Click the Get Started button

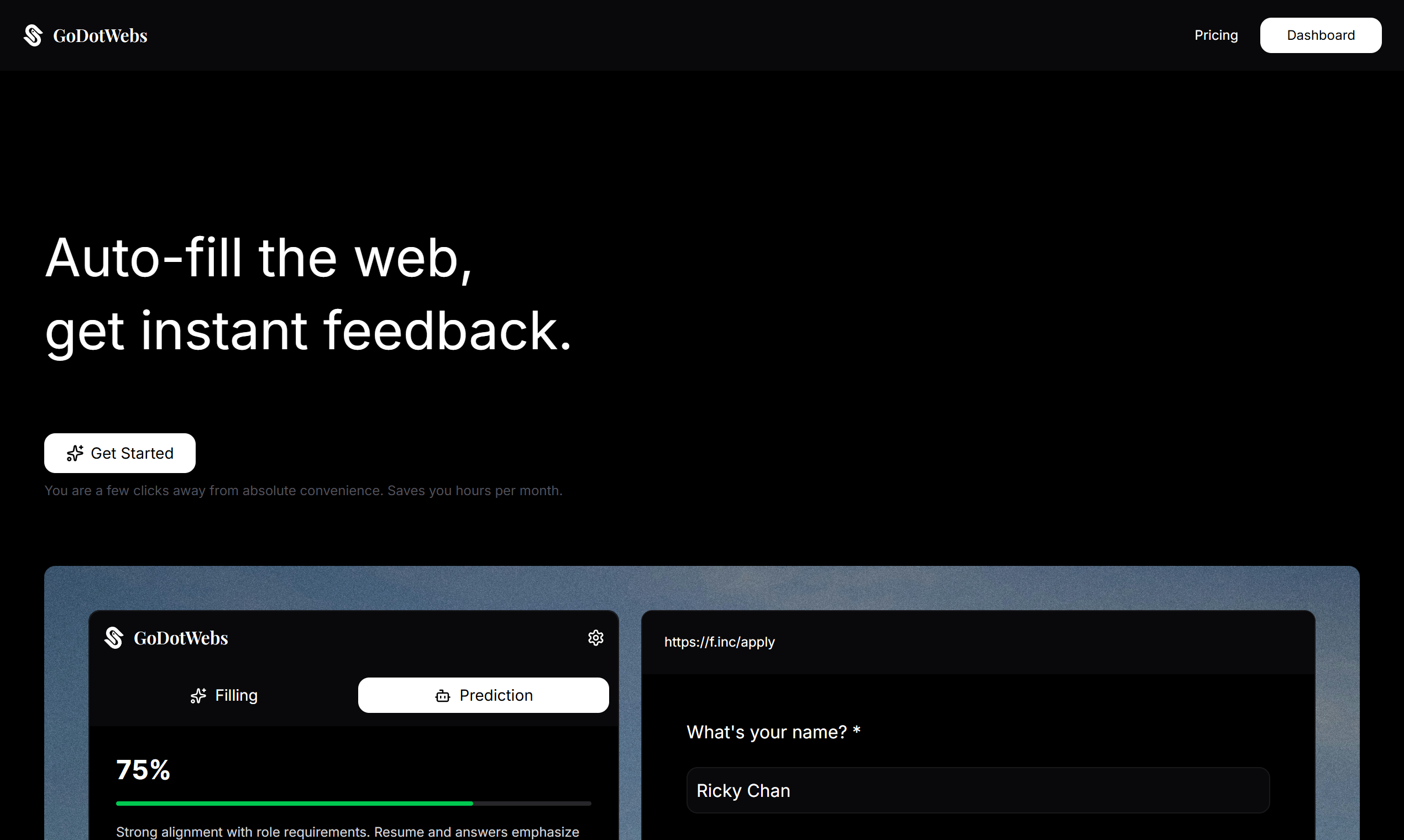(x=120, y=453)
